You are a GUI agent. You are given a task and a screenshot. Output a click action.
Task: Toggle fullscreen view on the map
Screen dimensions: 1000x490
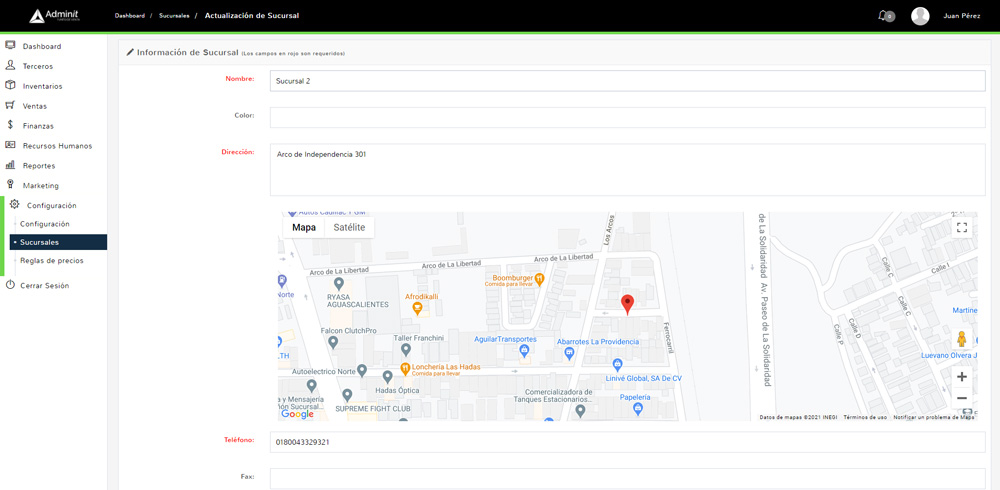(962, 228)
